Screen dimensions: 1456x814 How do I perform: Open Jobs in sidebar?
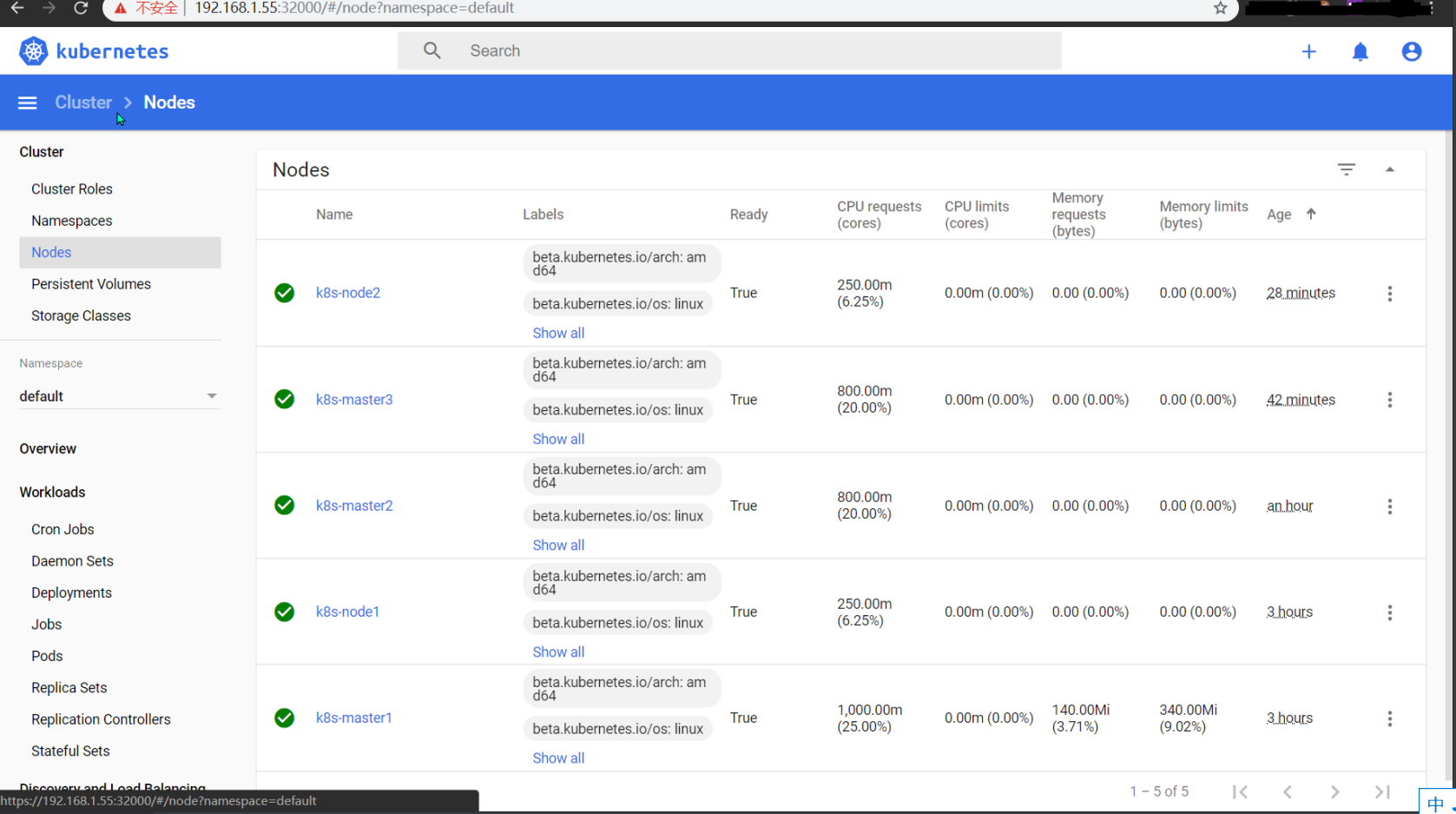[46, 624]
